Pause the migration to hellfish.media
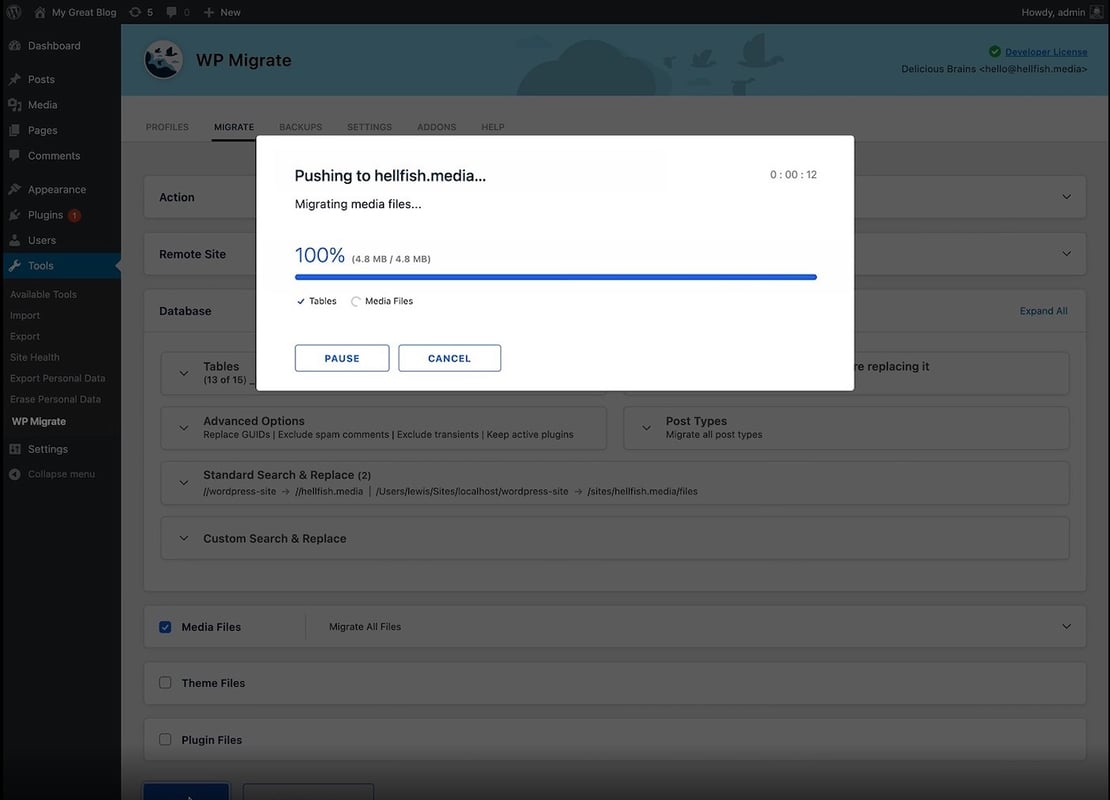1110x800 pixels. point(341,357)
